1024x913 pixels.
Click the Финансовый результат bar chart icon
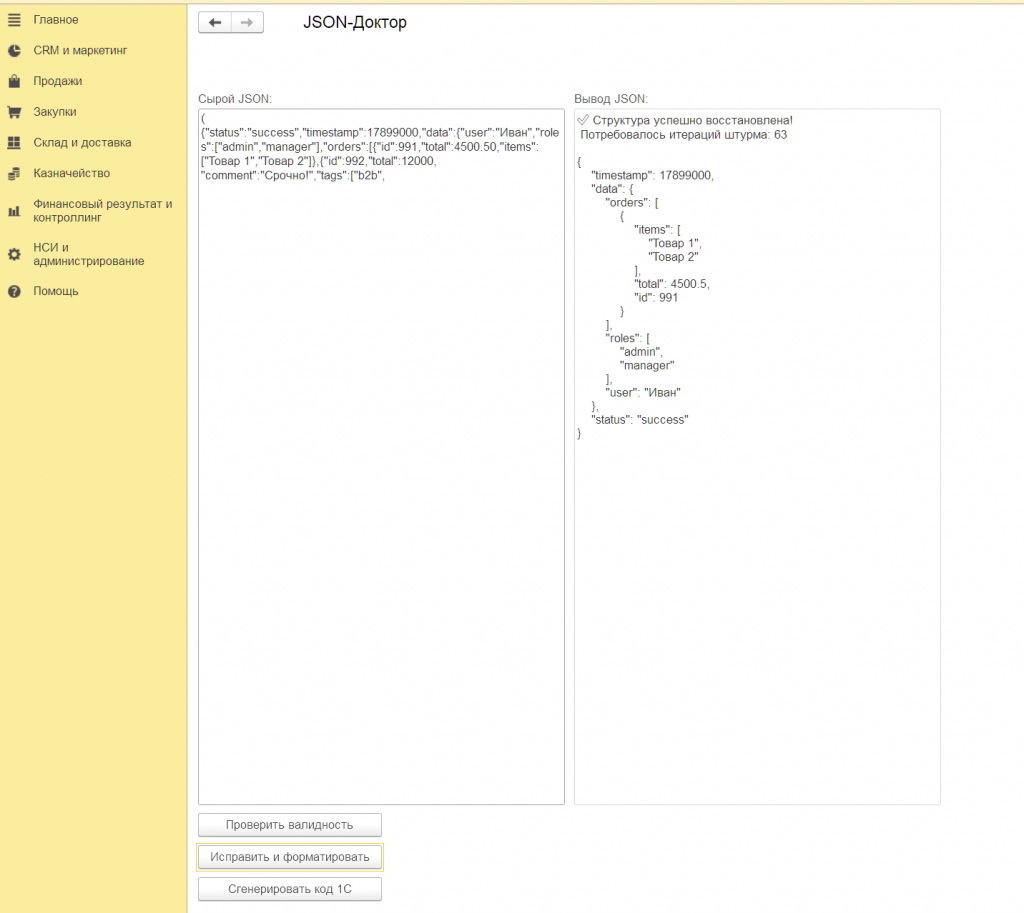coord(14,211)
